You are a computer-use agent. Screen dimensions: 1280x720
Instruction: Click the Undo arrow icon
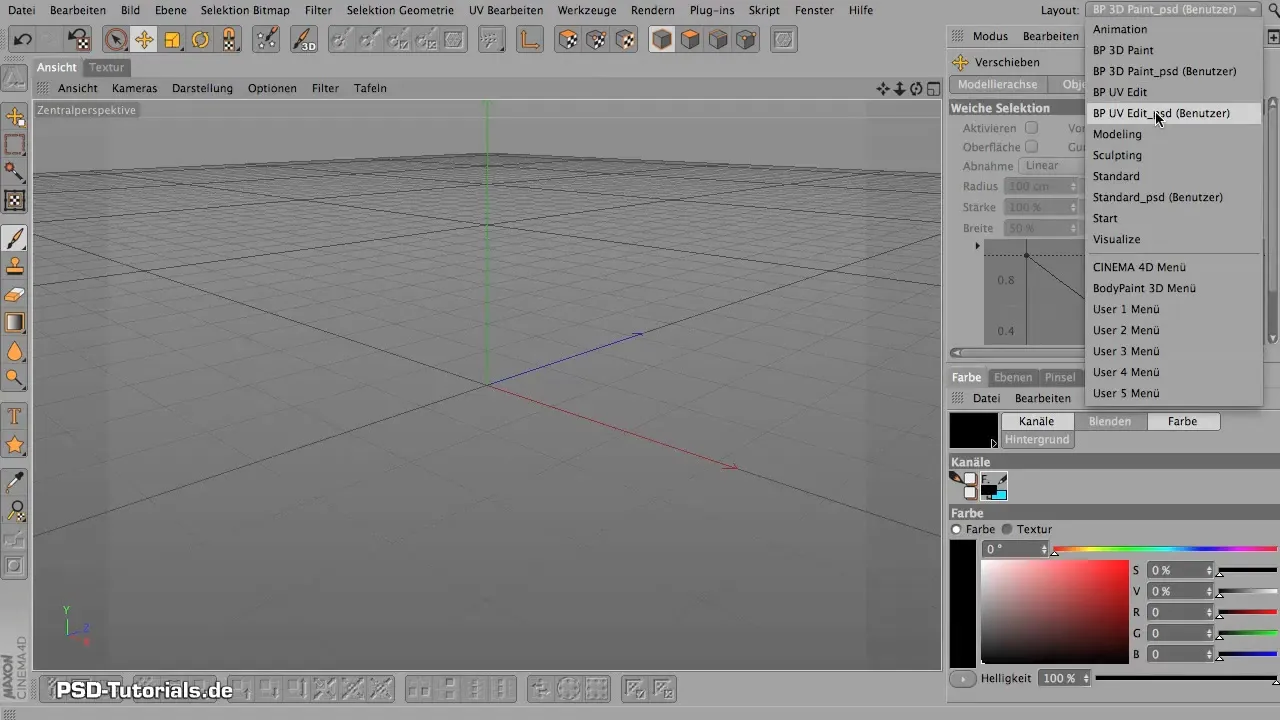pos(22,40)
